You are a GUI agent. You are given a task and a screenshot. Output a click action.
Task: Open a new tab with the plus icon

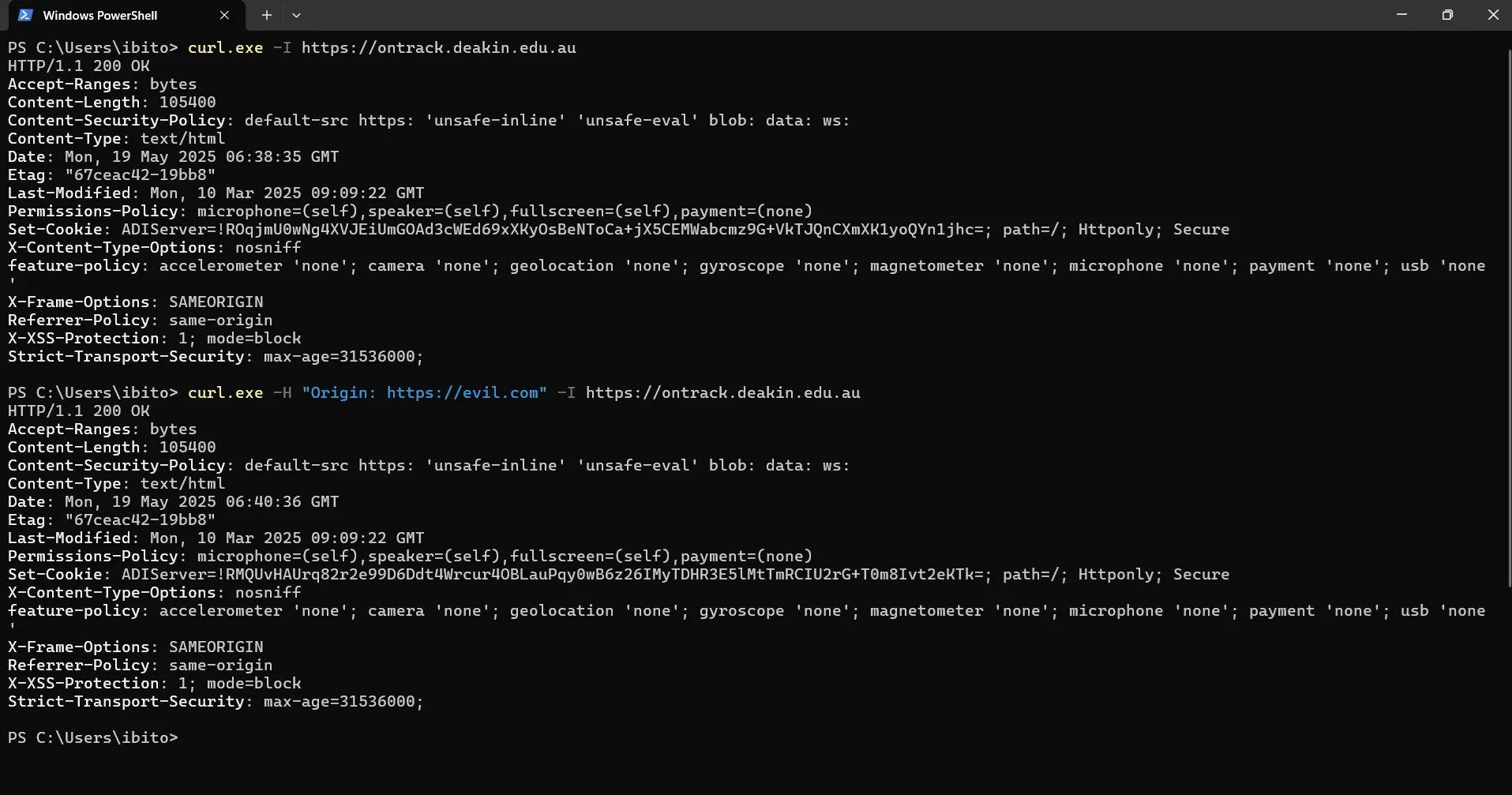[266, 14]
